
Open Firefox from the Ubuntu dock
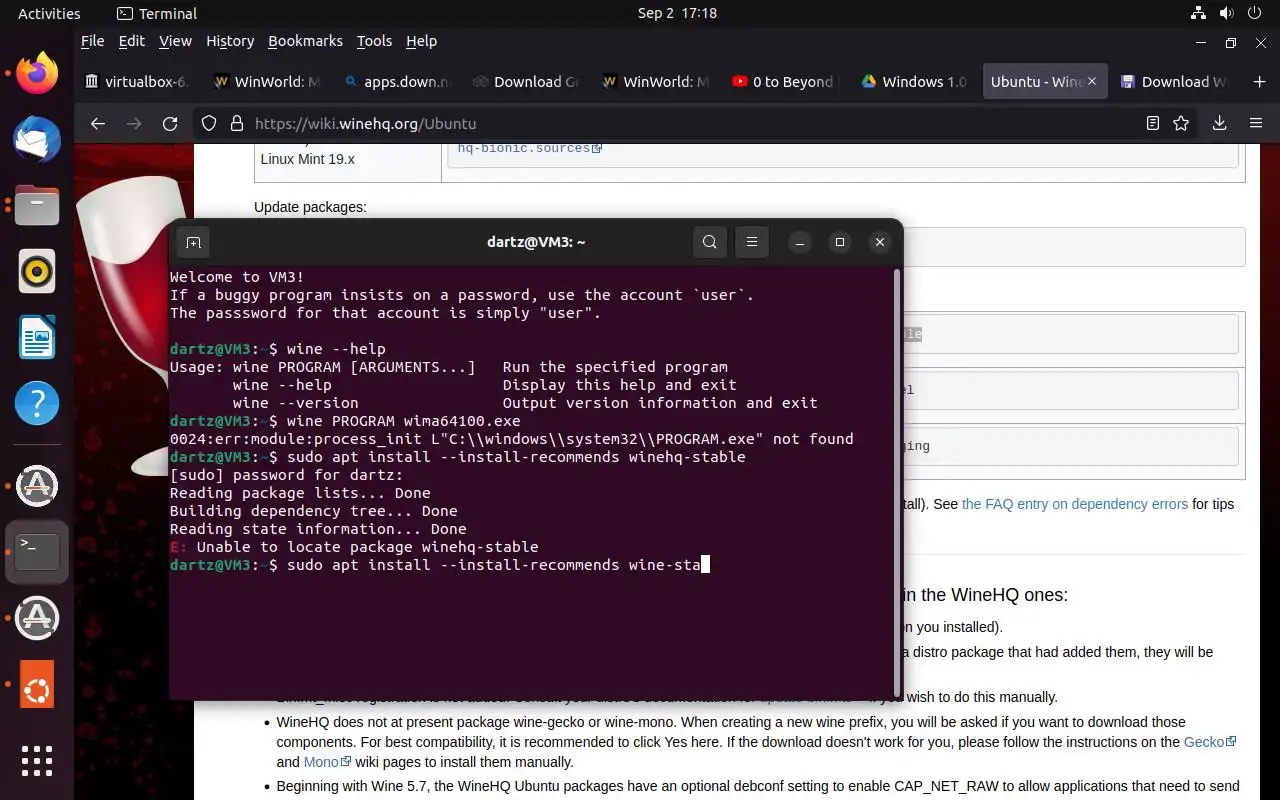(37, 74)
